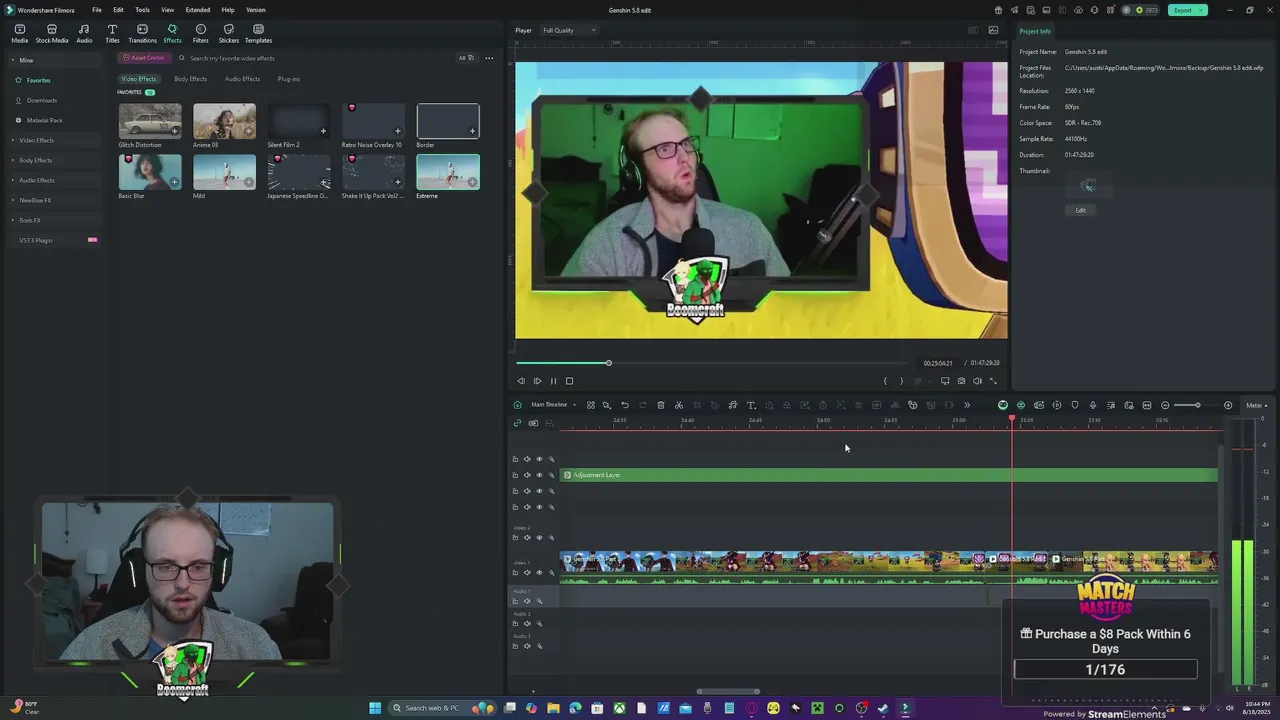Image resolution: width=1280 pixels, height=720 pixels.
Task: Switch to the Plug-ins tab
Action: pyautogui.click(x=288, y=79)
